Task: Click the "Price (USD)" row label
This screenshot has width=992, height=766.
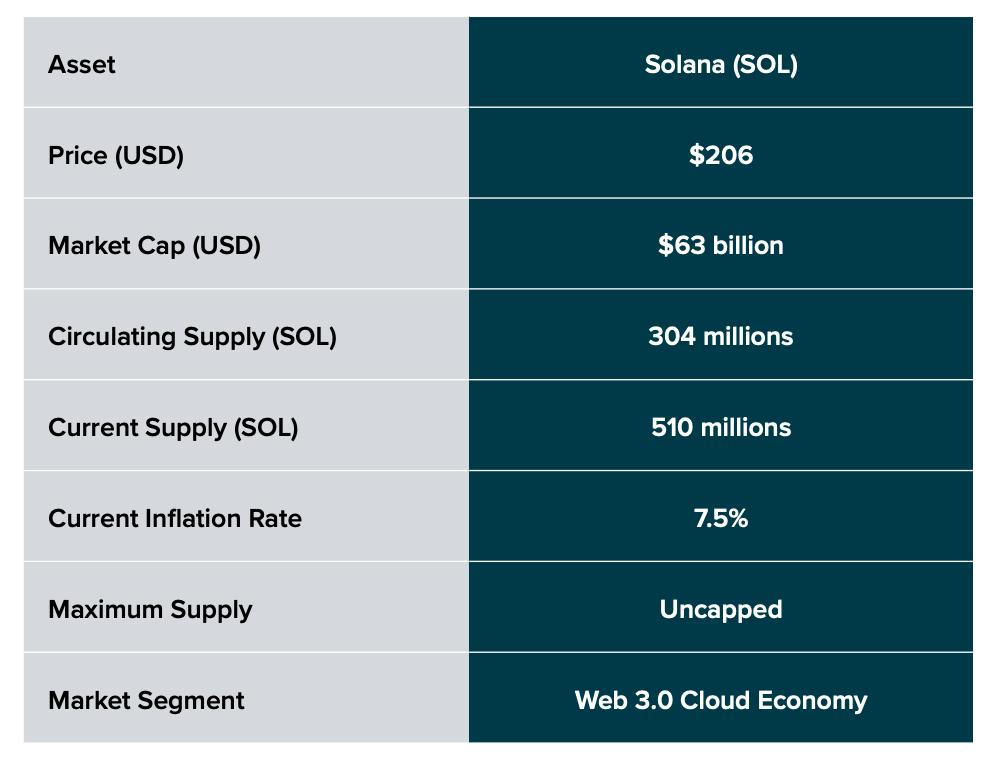Action: pyautogui.click(x=116, y=156)
